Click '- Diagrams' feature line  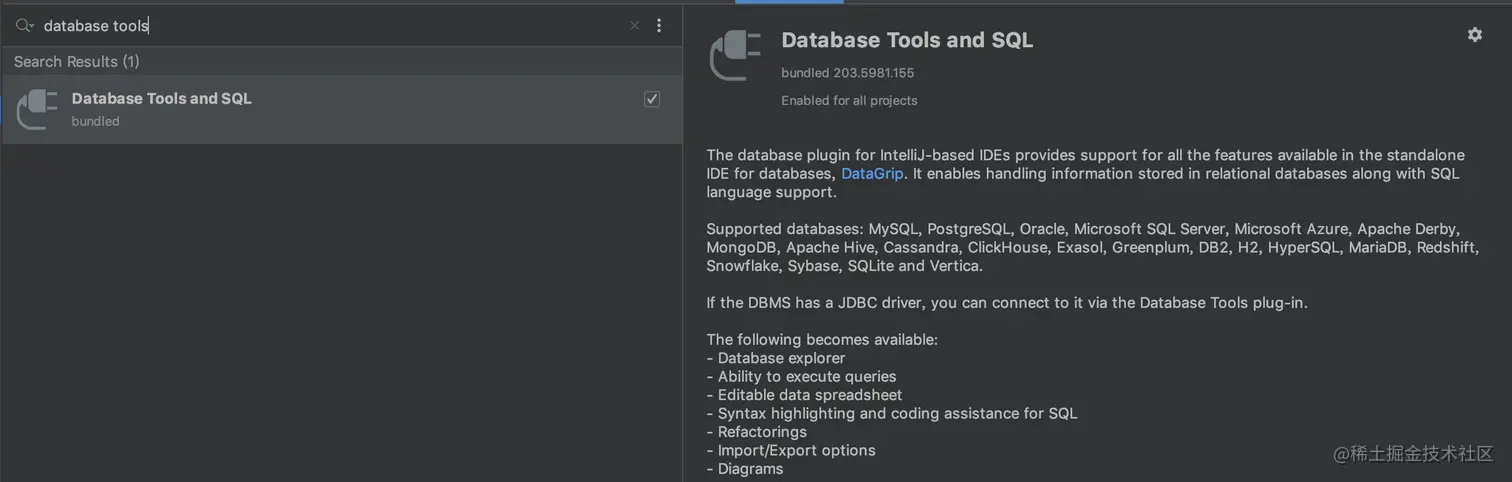point(745,469)
